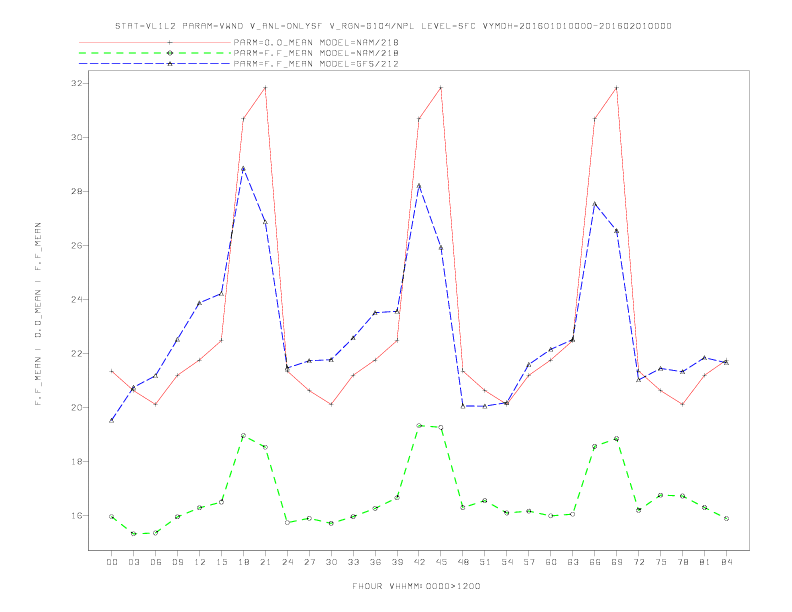Click blue GFS triangle marker at hour 18
The height and width of the screenshot is (612, 792).
click(243, 169)
